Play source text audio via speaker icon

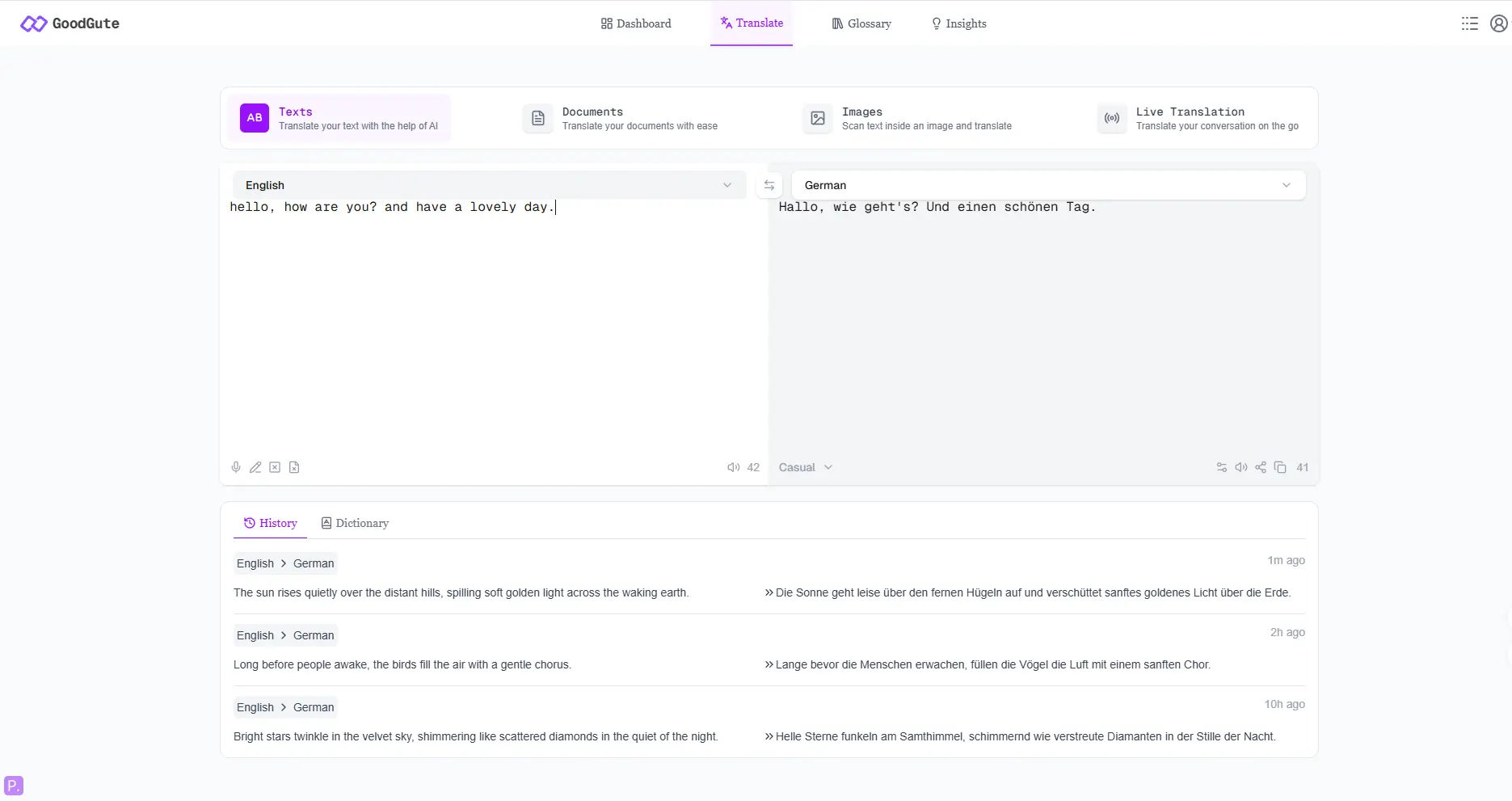(x=733, y=467)
